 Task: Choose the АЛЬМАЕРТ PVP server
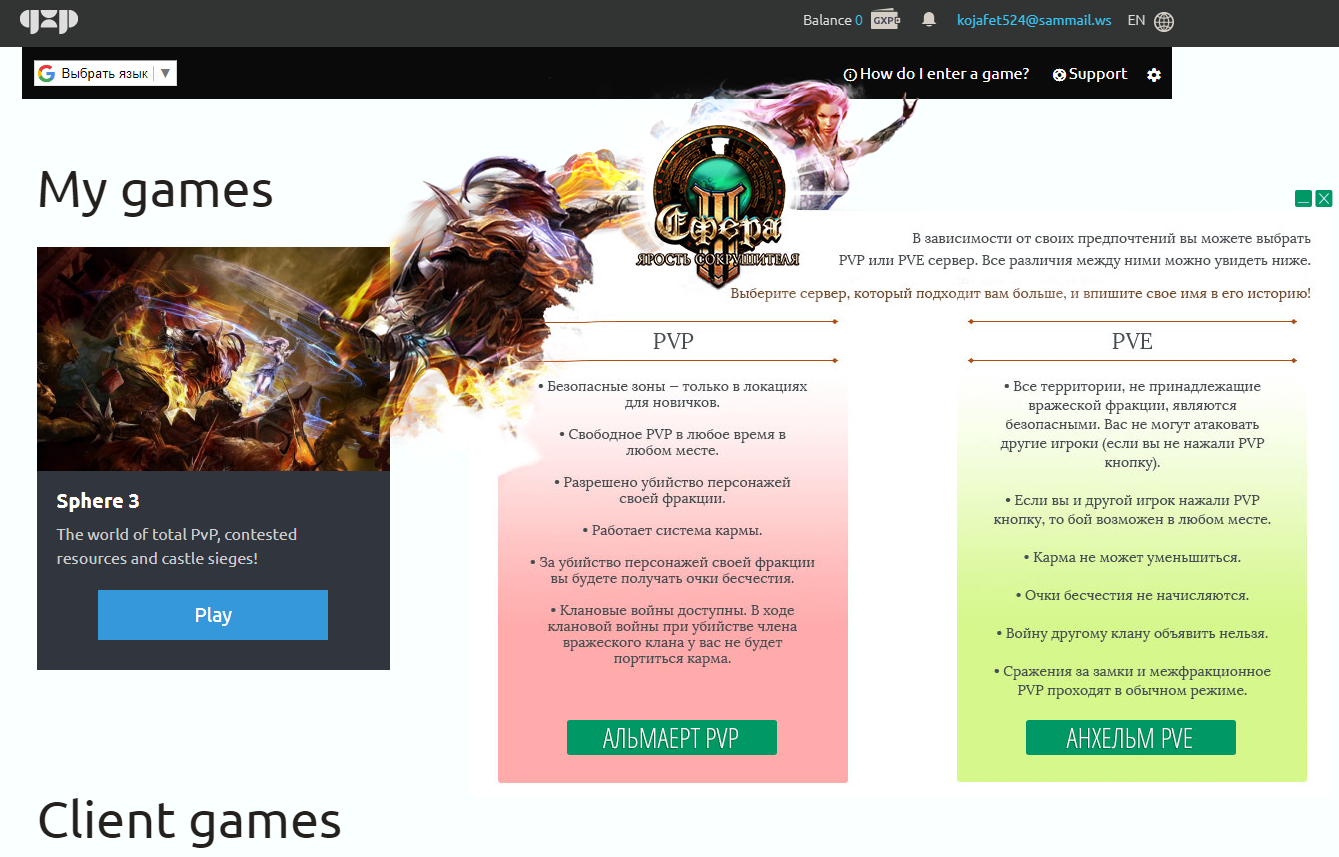(672, 738)
